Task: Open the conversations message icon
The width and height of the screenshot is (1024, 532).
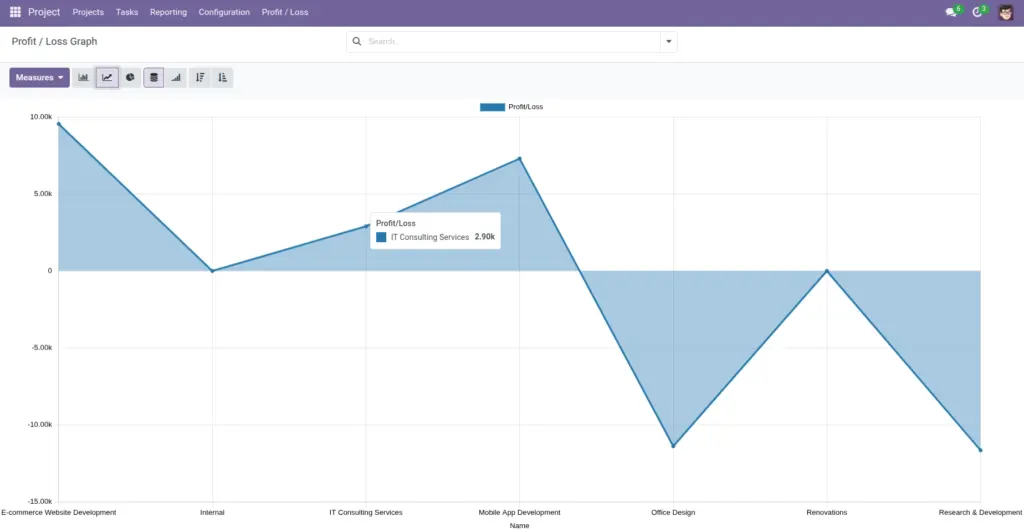Action: click(951, 12)
